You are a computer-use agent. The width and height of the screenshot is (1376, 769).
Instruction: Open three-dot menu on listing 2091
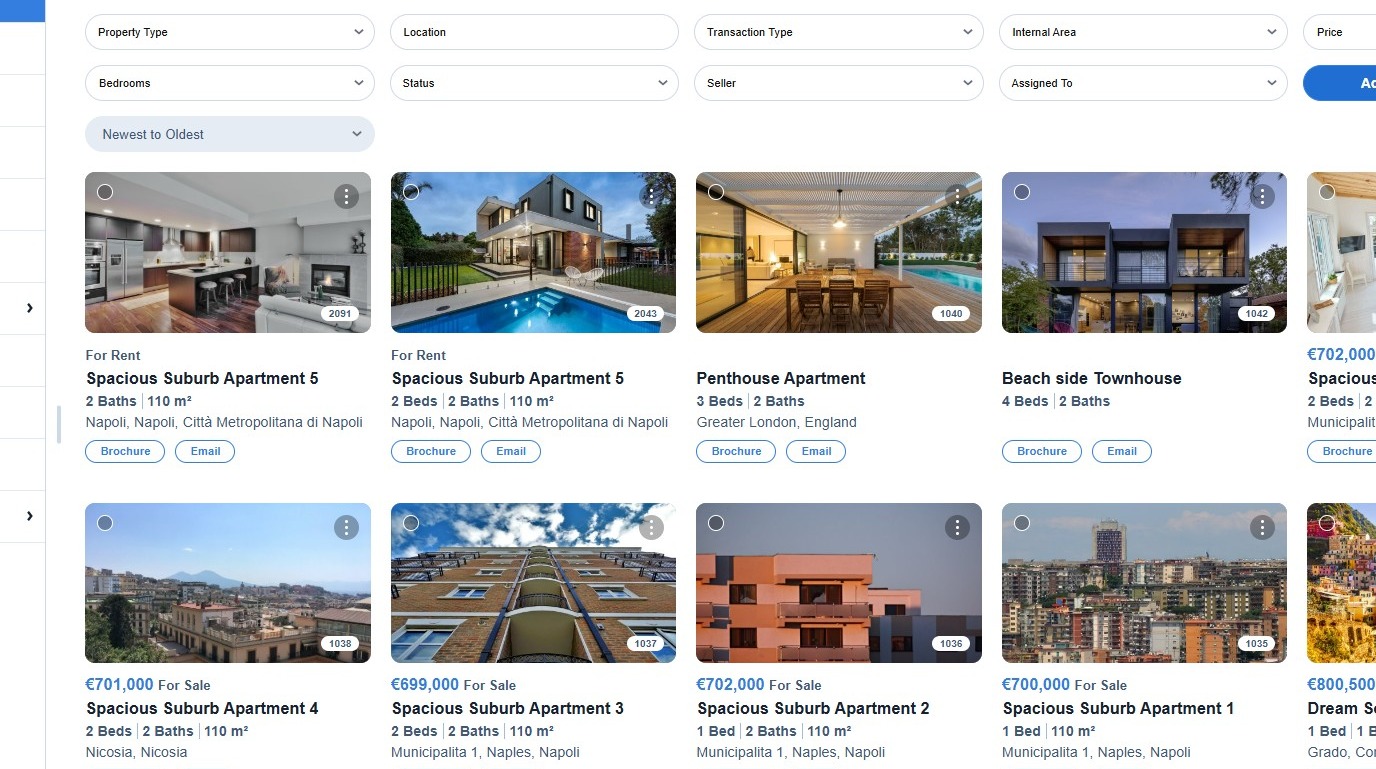pyautogui.click(x=346, y=196)
